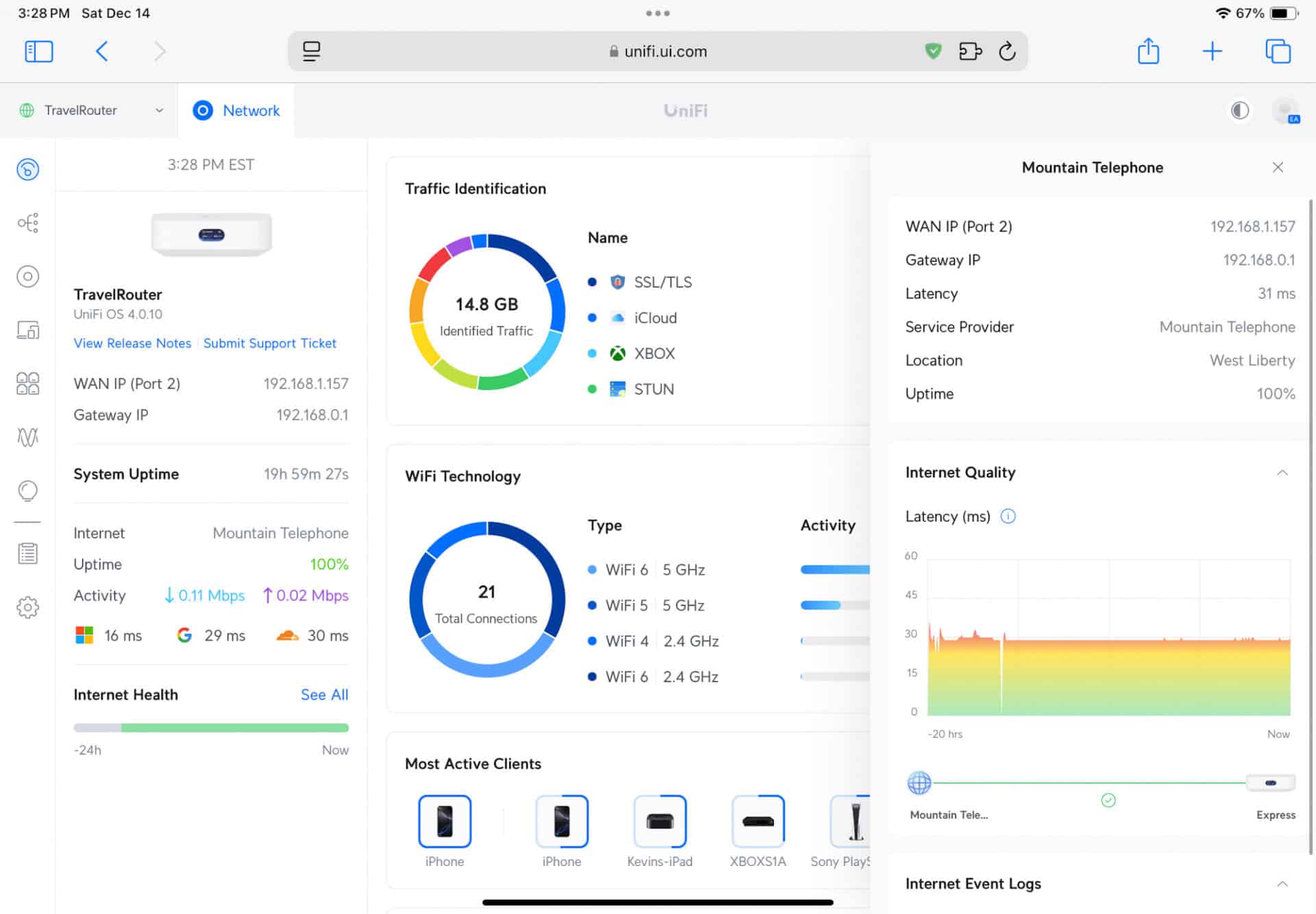This screenshot has width=1316, height=914.
Task: Click the Traffic Identification donut chart
Action: [x=487, y=312]
